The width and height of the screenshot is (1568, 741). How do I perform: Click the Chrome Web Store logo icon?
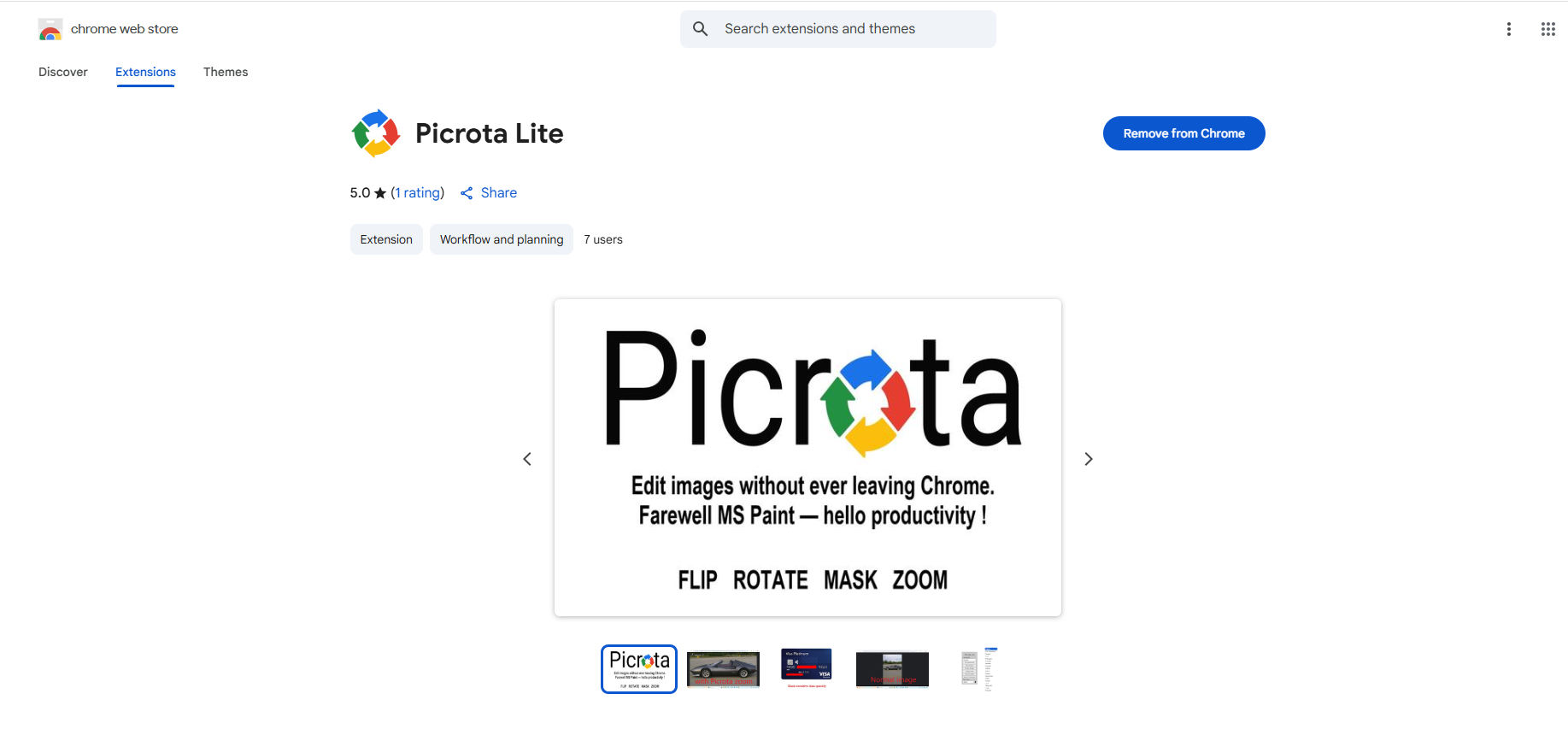[x=50, y=29]
